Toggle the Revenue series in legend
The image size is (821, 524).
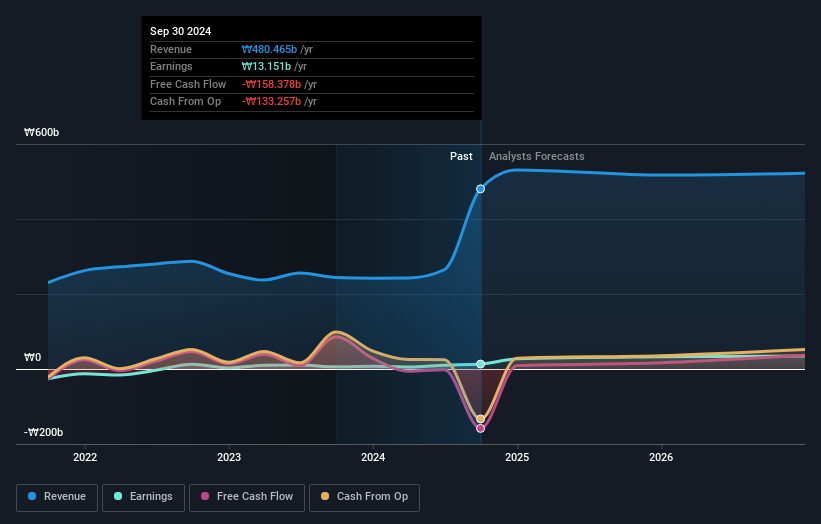(57, 497)
